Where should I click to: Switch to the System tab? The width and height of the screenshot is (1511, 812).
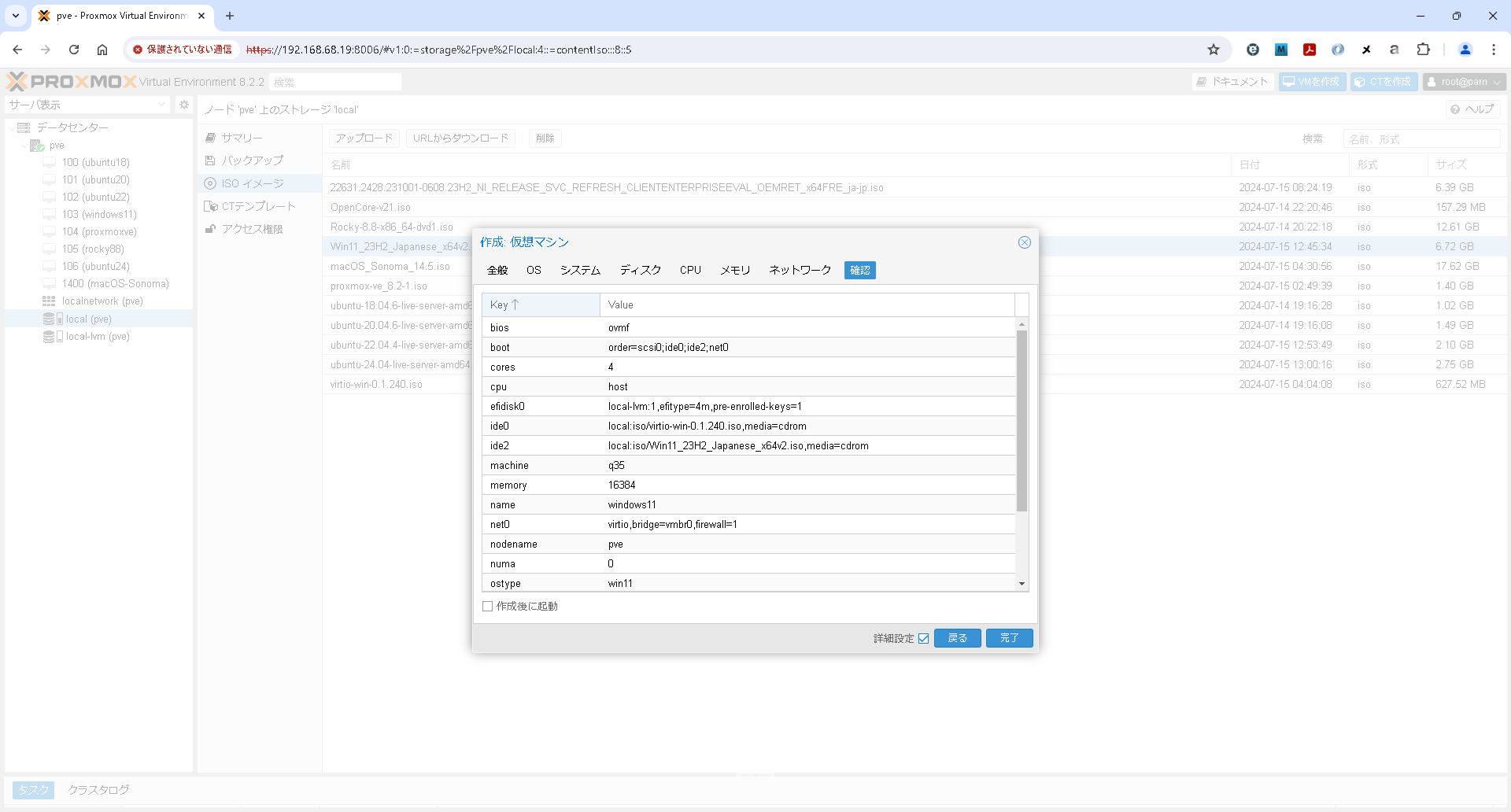point(580,271)
